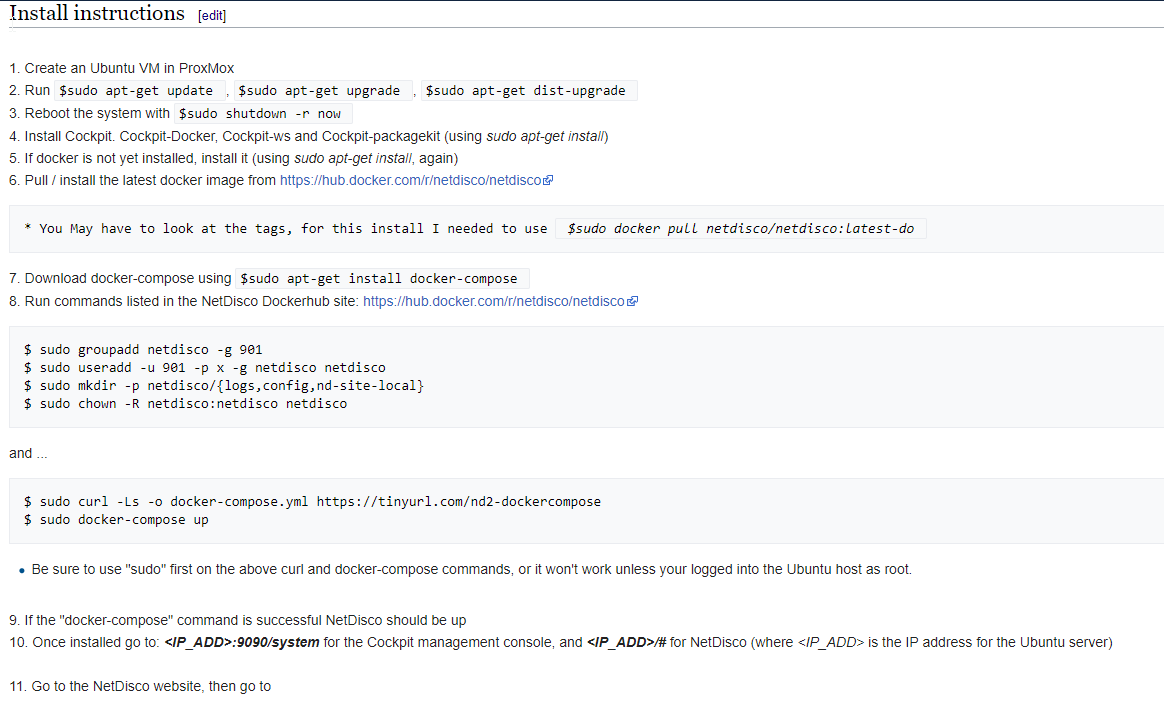Screen dimensions: 1164x705
Task: Open the Docker Hub link in step 6
Action: [x=411, y=180]
